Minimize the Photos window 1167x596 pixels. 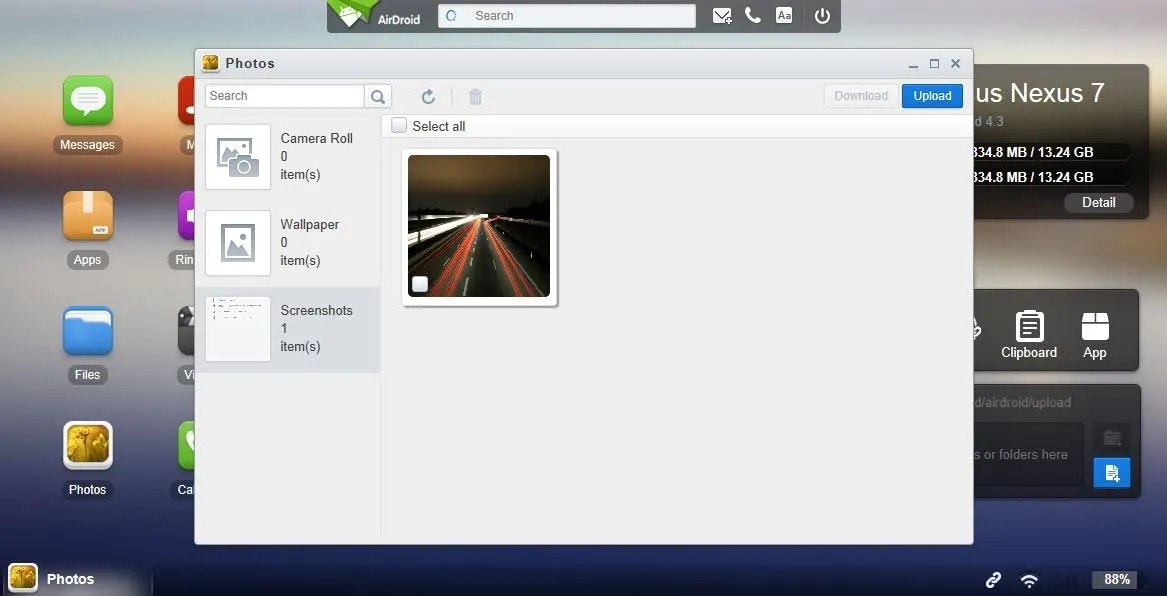click(913, 64)
